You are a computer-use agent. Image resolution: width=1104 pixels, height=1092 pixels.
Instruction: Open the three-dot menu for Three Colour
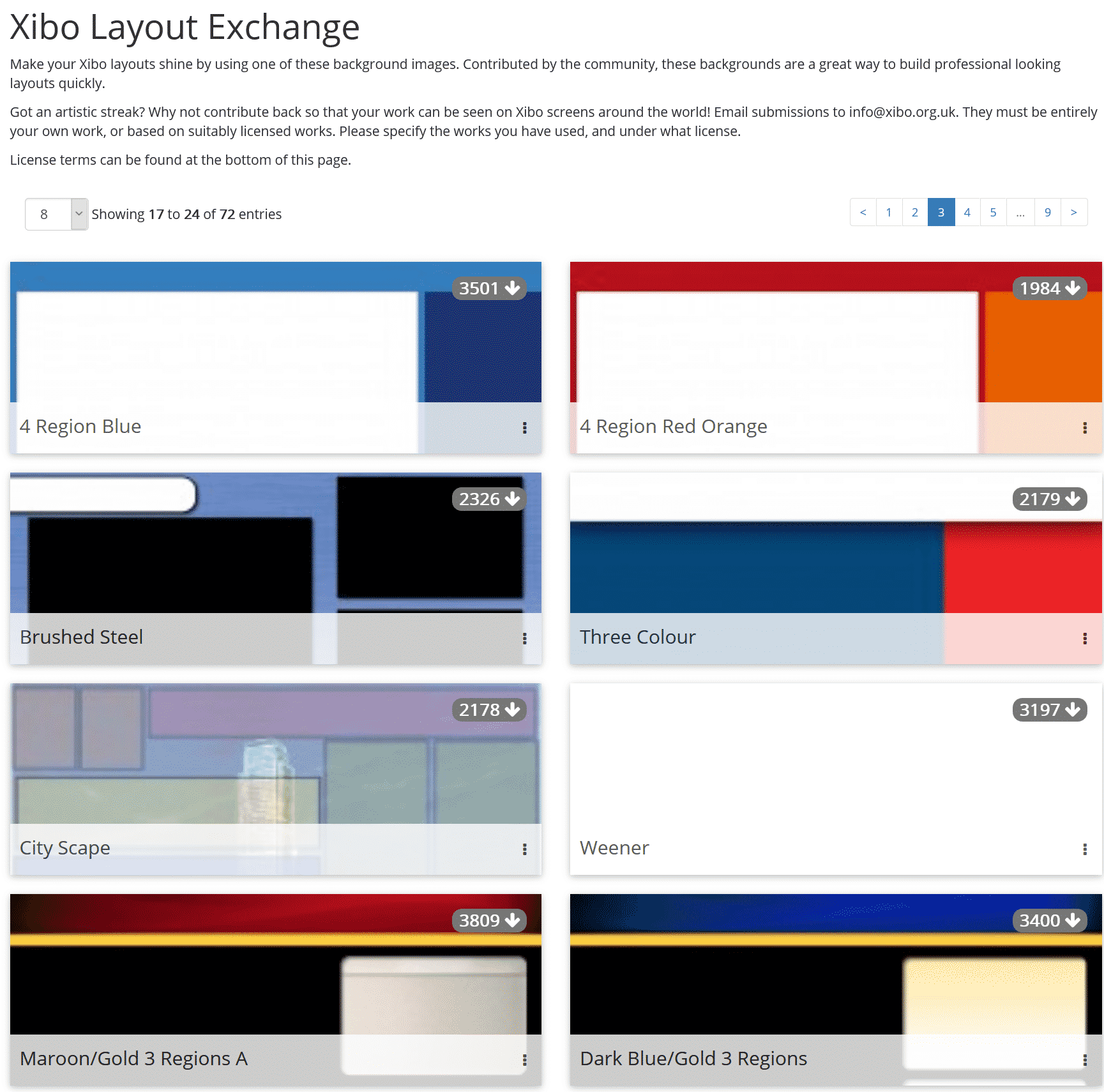(1085, 639)
